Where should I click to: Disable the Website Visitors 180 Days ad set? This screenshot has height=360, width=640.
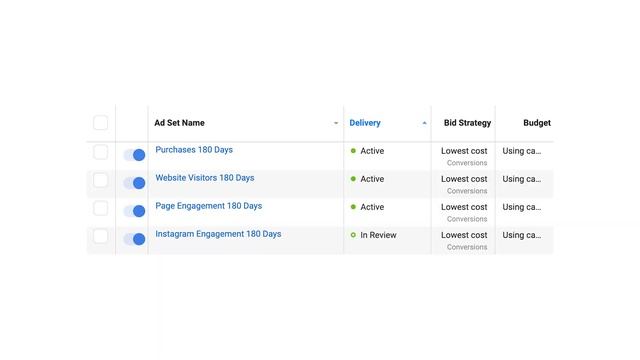pyautogui.click(x=134, y=183)
